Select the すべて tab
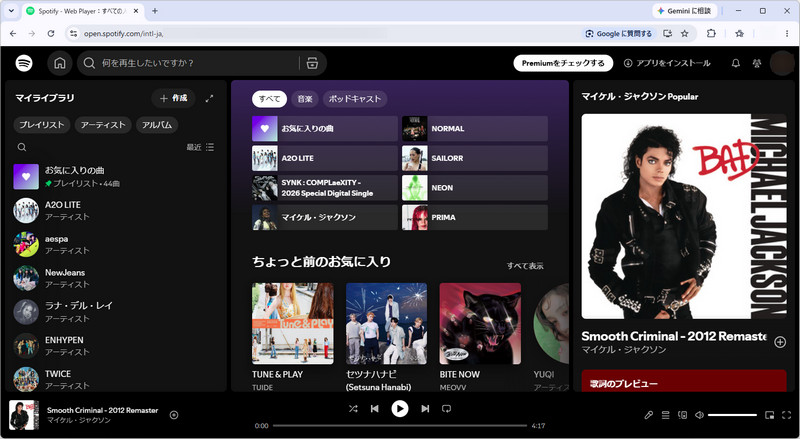800x439 pixels. tap(269, 99)
